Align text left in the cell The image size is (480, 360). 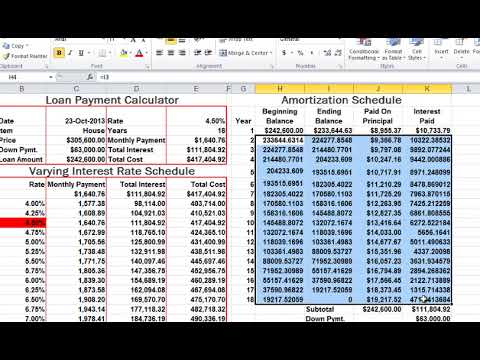(x=159, y=53)
